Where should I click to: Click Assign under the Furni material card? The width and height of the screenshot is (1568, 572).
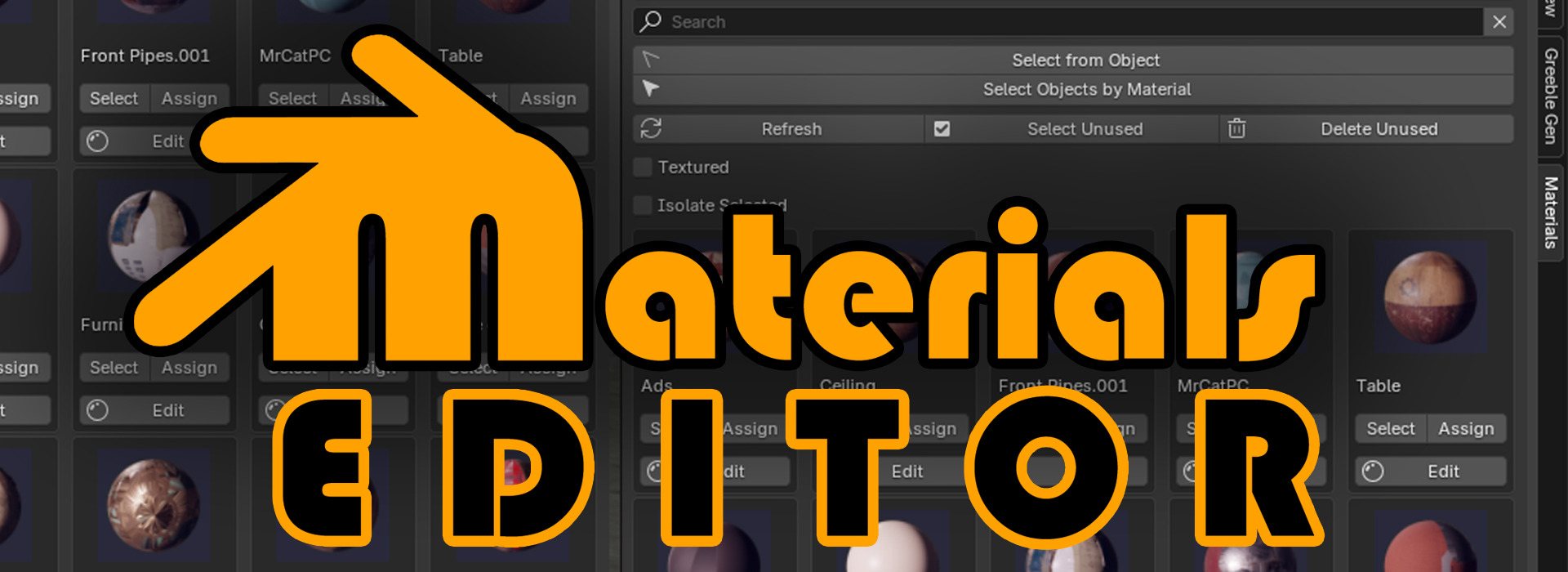click(x=189, y=368)
